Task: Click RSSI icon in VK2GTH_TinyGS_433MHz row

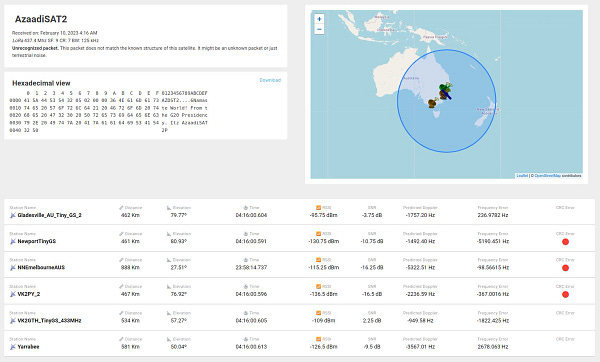Action: 318,313
